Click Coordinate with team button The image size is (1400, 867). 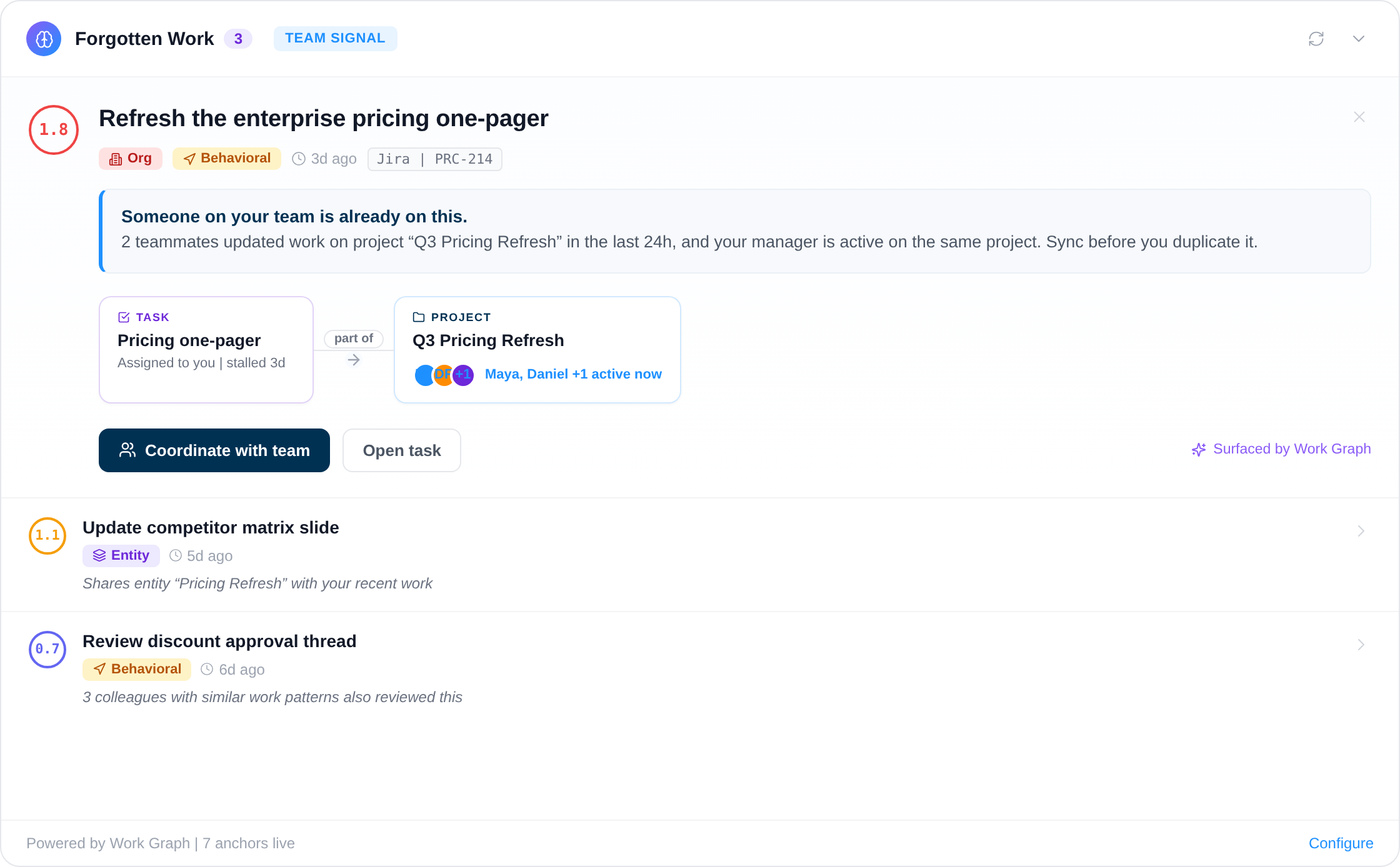click(214, 450)
